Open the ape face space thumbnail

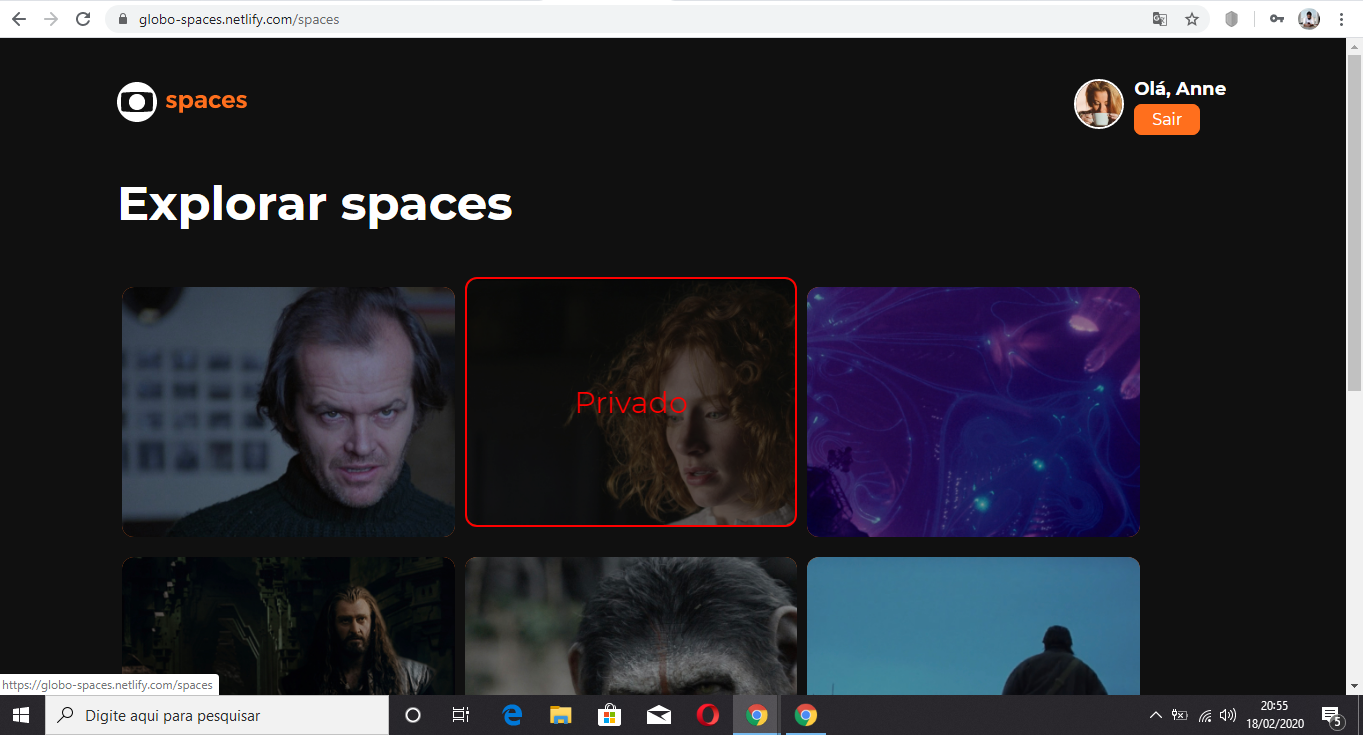click(x=631, y=626)
